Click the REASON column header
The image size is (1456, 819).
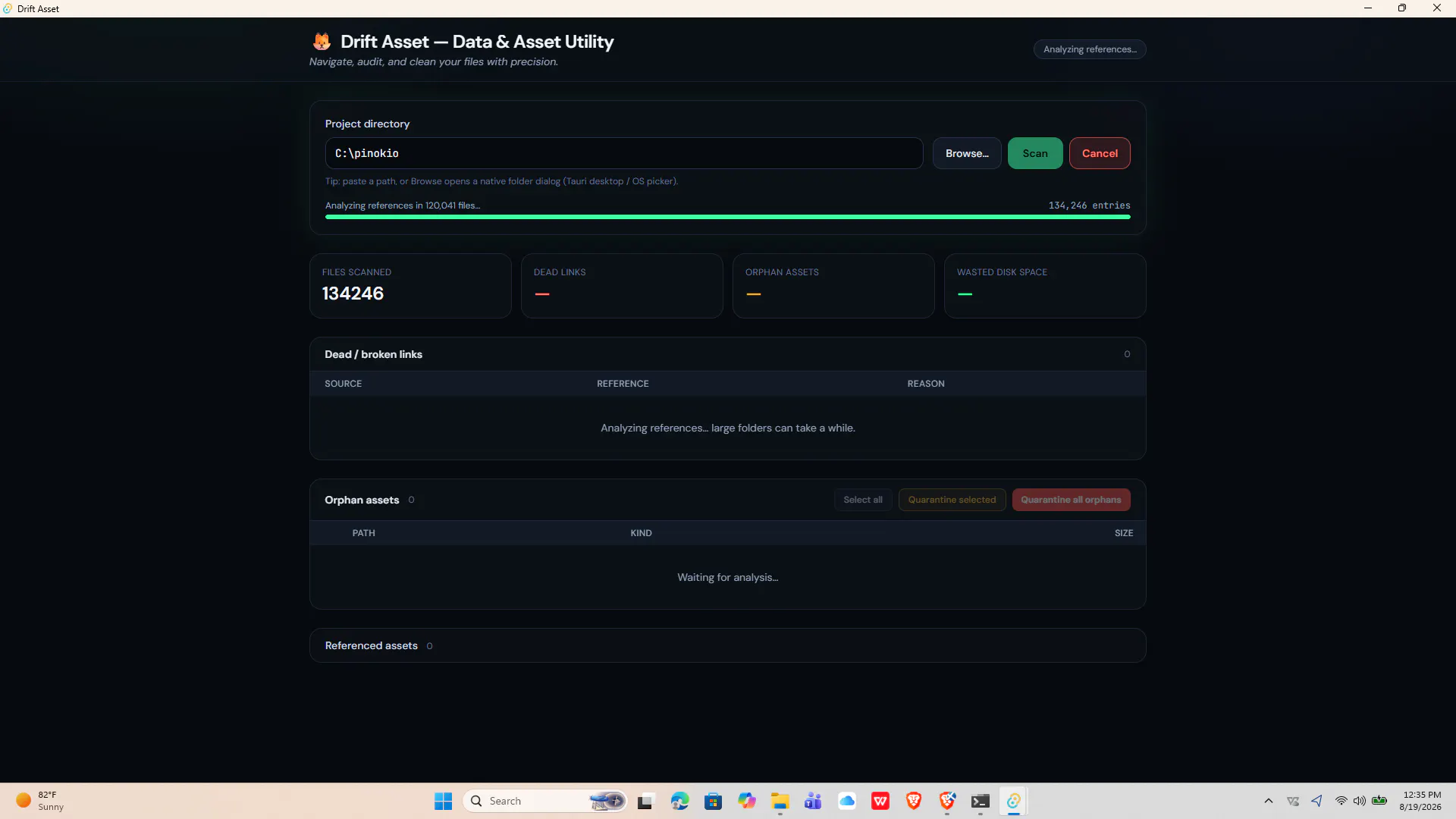pos(926,384)
